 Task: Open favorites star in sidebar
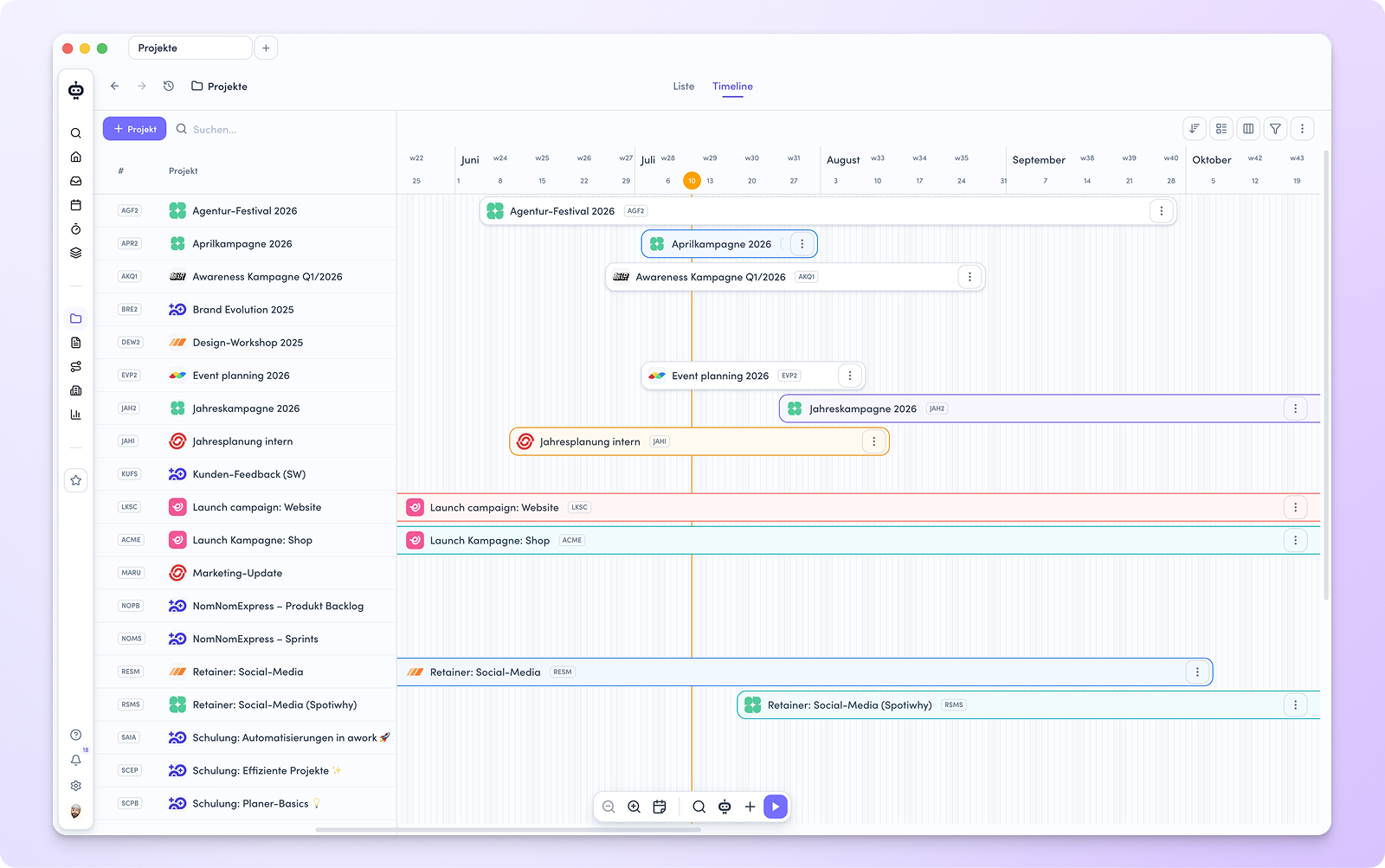pos(76,480)
